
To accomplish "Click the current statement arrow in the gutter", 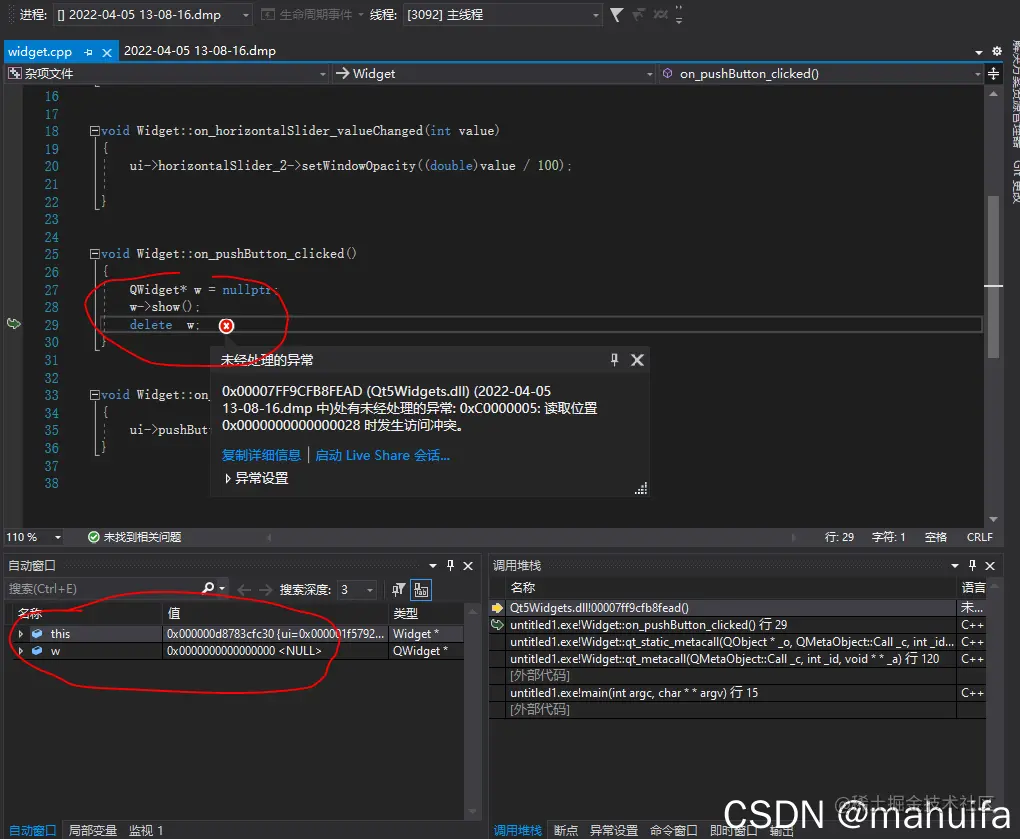I will pyautogui.click(x=14, y=323).
